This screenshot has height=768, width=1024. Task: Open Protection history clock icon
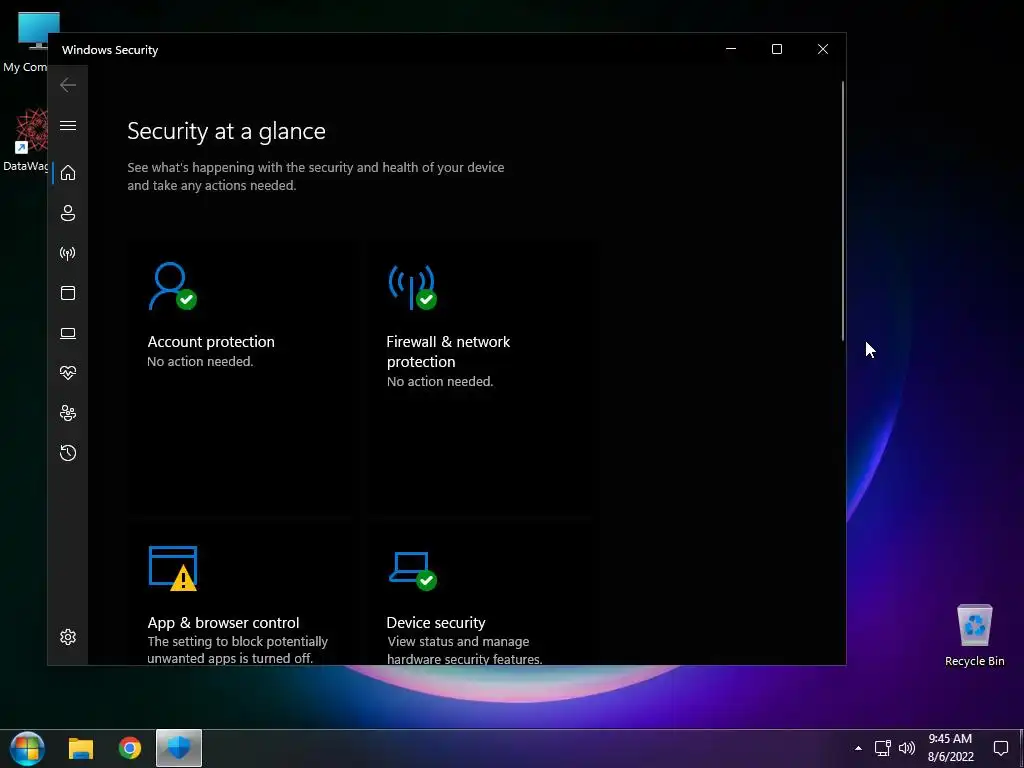coord(68,453)
